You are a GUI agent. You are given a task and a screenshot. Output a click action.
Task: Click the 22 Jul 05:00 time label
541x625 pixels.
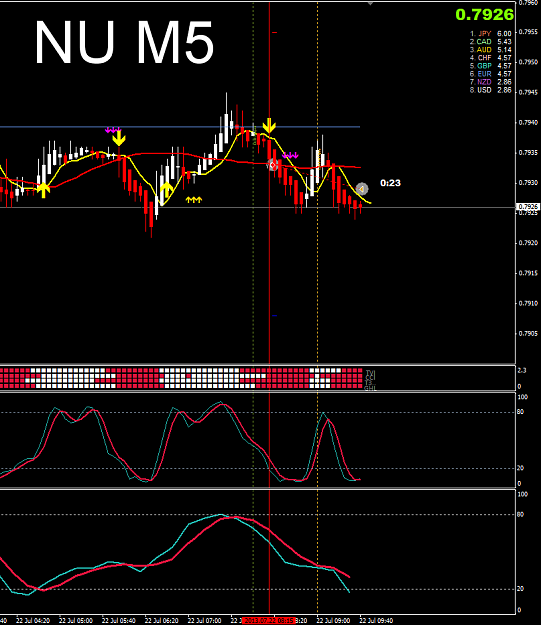click(76, 621)
